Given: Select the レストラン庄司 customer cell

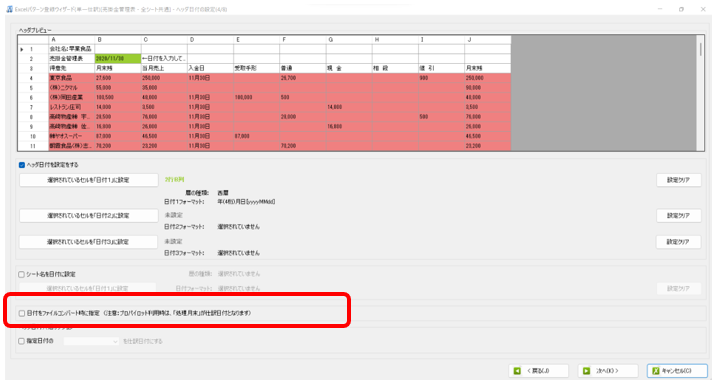Looking at the screenshot, I should (72, 107).
